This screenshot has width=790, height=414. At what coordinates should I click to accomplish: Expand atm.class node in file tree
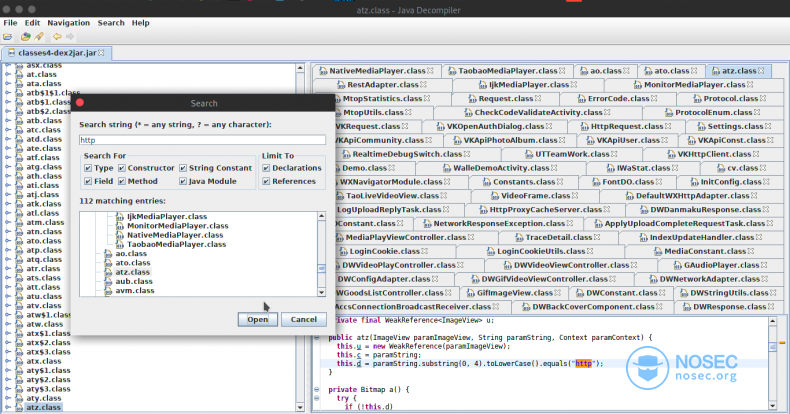click(x=8, y=223)
